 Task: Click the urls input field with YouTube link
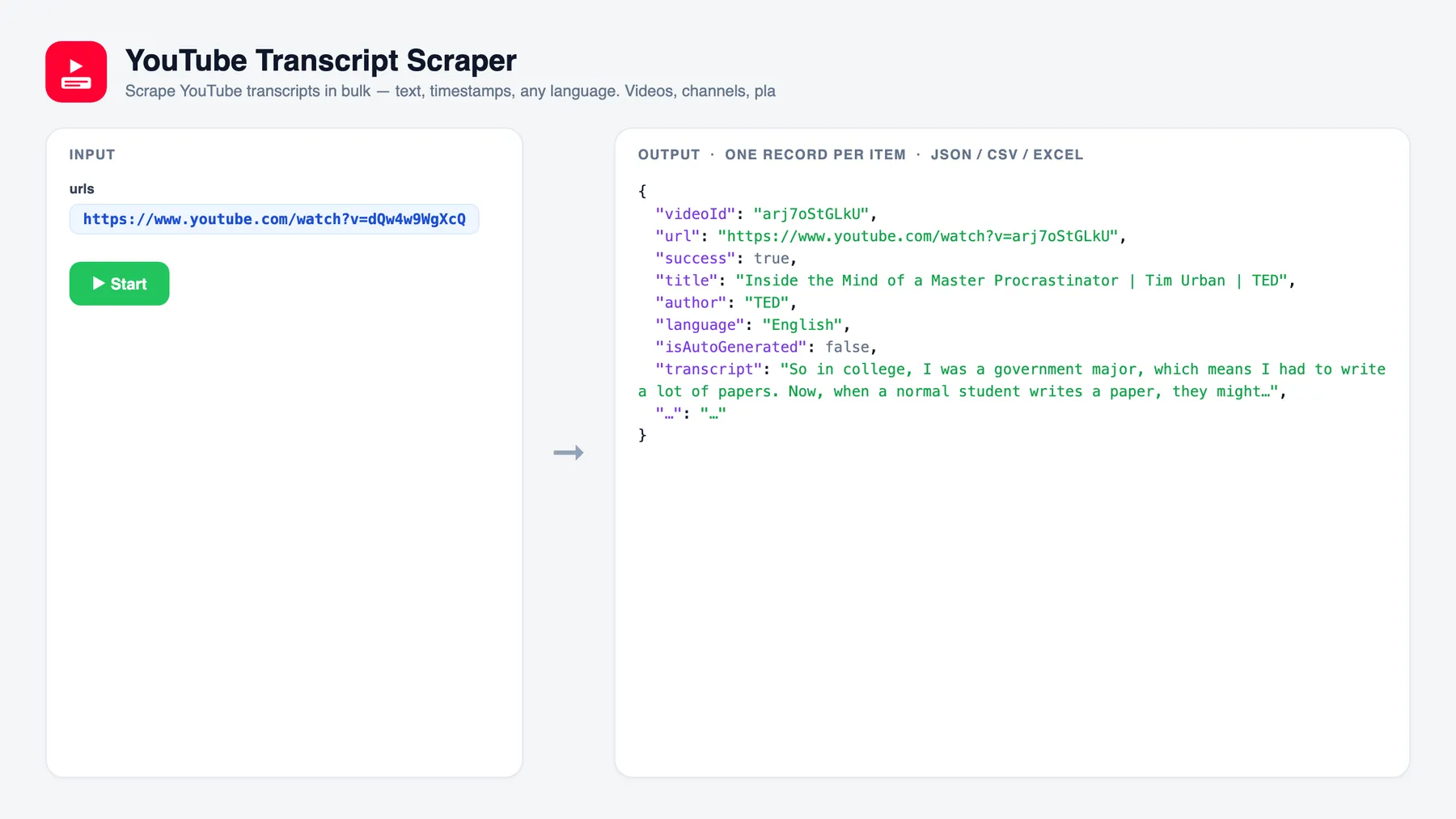[x=274, y=219]
